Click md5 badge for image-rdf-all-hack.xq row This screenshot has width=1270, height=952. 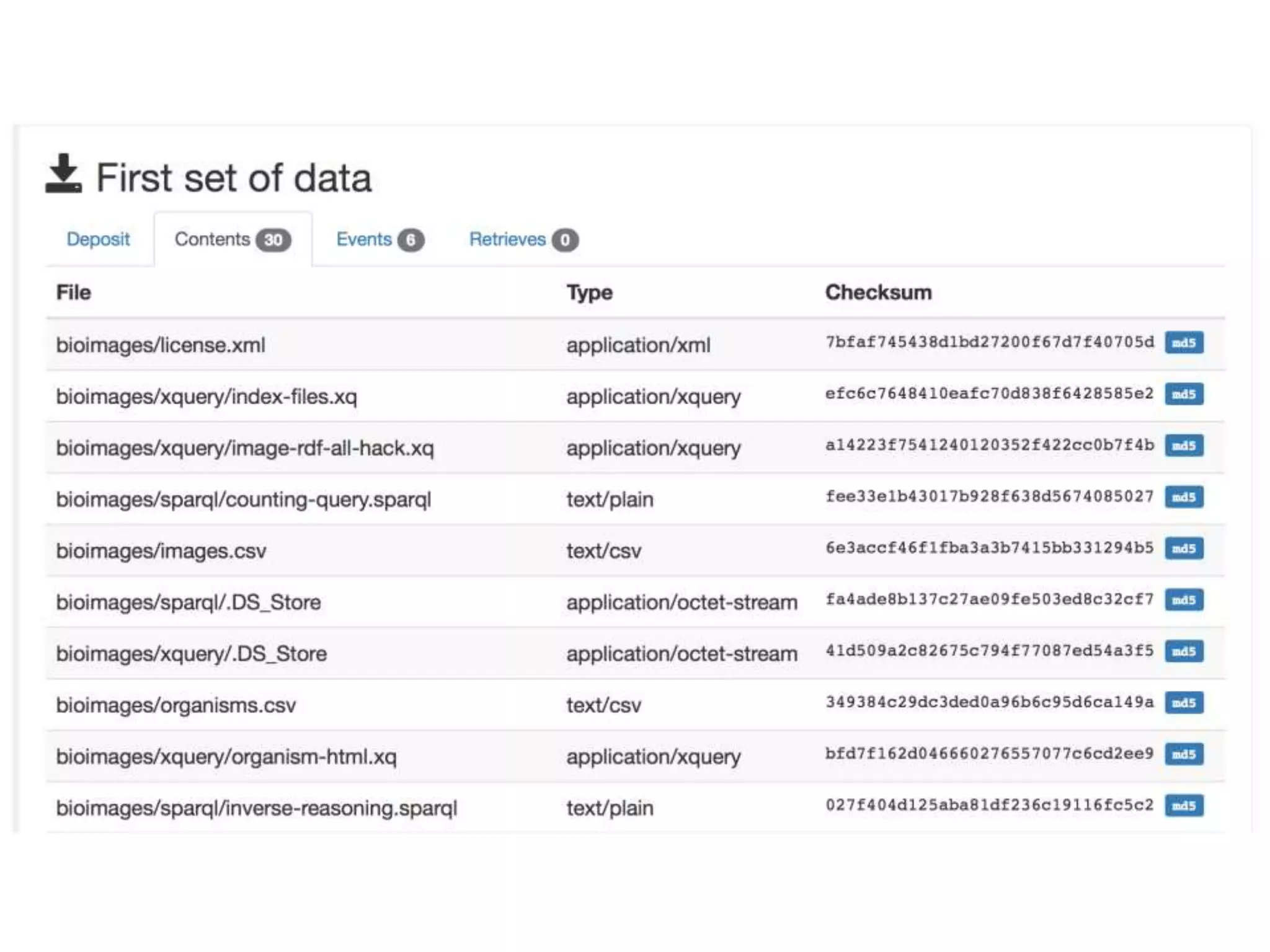click(1183, 446)
